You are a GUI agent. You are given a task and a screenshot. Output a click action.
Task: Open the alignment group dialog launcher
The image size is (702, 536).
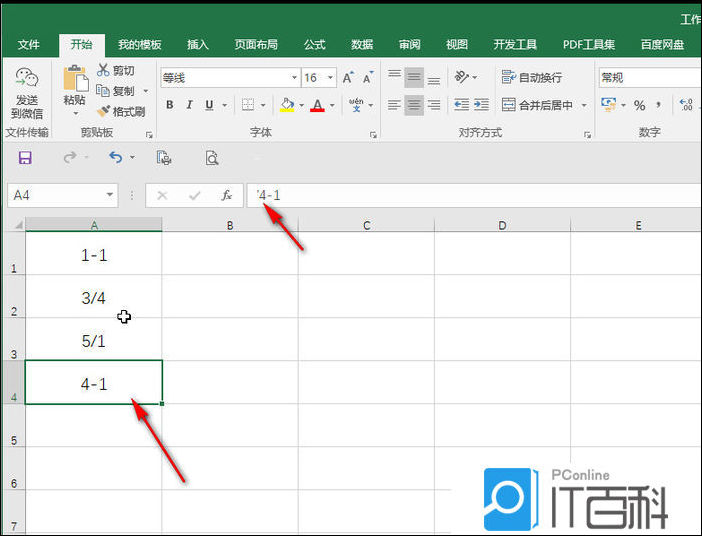pos(587,135)
